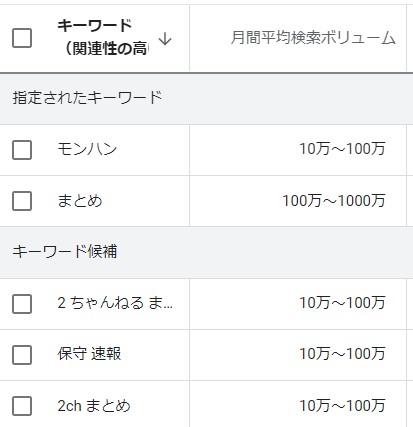Open the モンハン keyword entry

tap(87, 149)
